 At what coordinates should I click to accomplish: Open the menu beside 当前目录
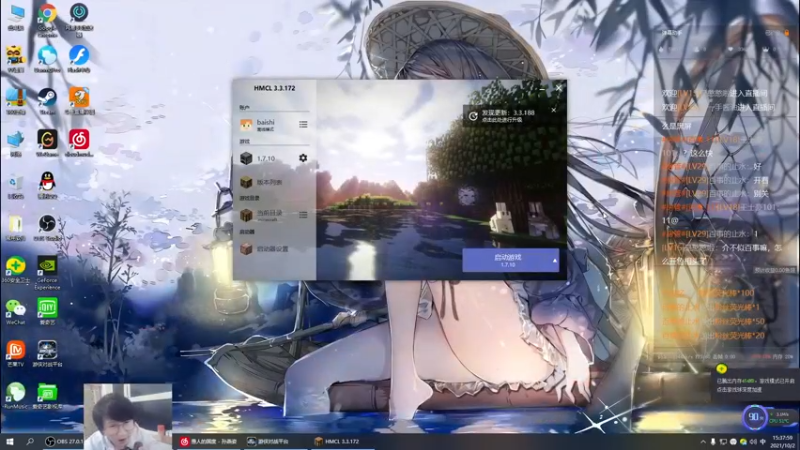click(x=303, y=215)
